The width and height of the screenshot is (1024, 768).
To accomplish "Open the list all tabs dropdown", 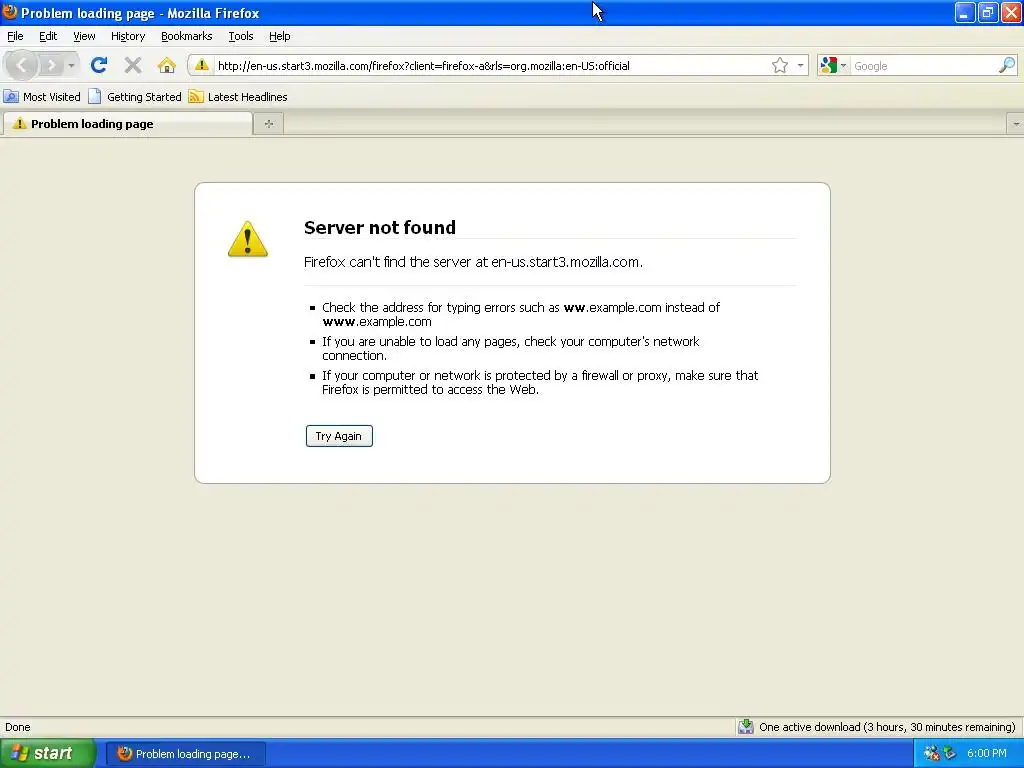I will click(1016, 123).
